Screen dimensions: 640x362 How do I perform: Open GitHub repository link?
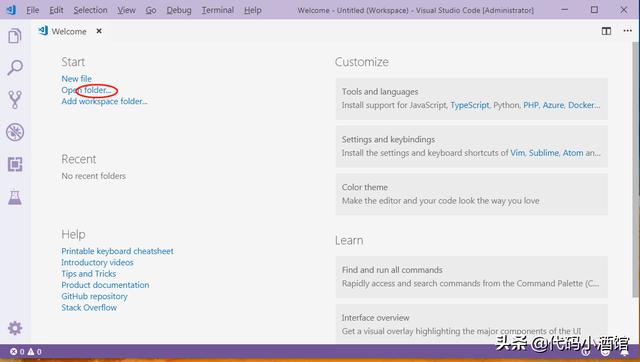(94, 296)
